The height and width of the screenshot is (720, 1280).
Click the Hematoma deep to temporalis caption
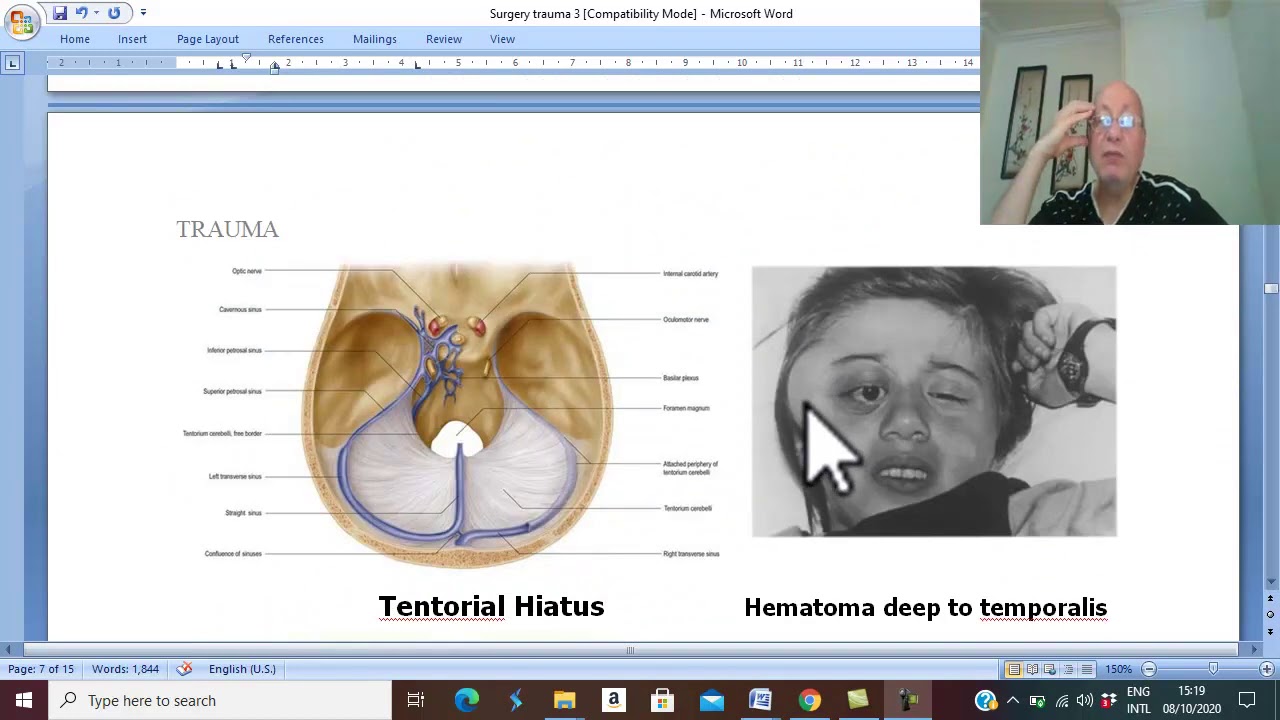click(x=925, y=607)
